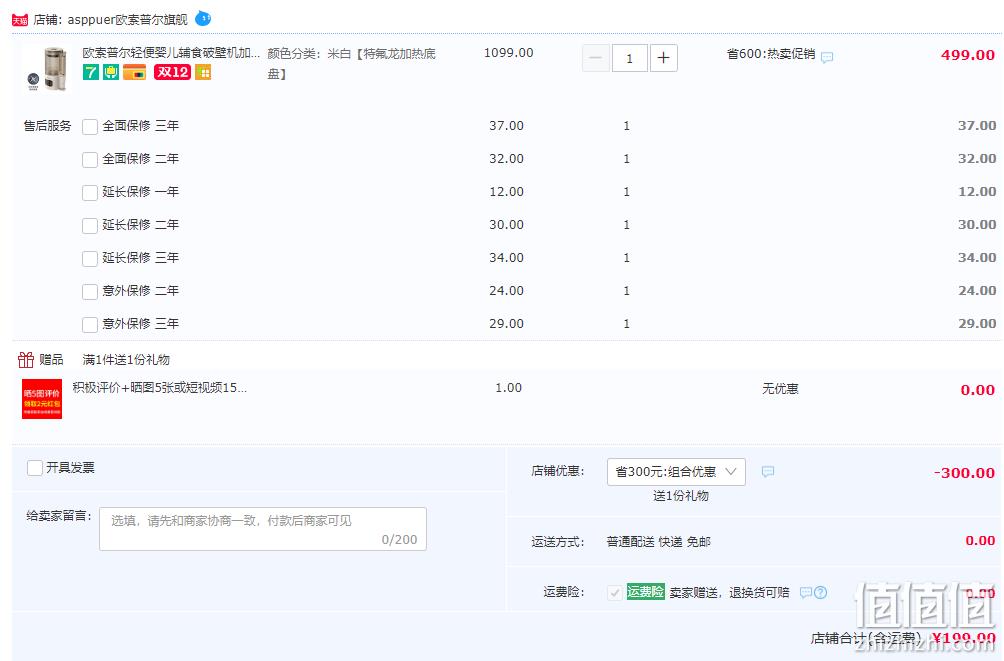The image size is (1004, 661).
Task: Decrease quantity with the minus button
Action: 595,58
